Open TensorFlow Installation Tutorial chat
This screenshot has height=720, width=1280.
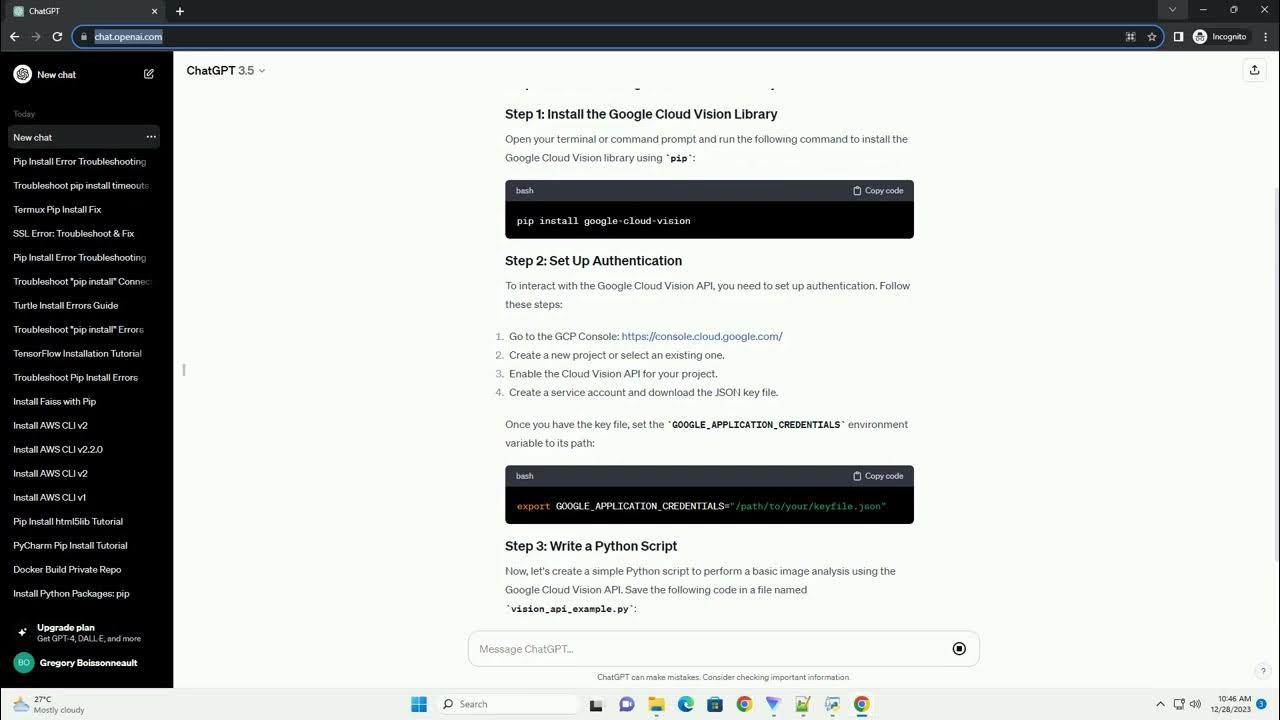click(84, 353)
